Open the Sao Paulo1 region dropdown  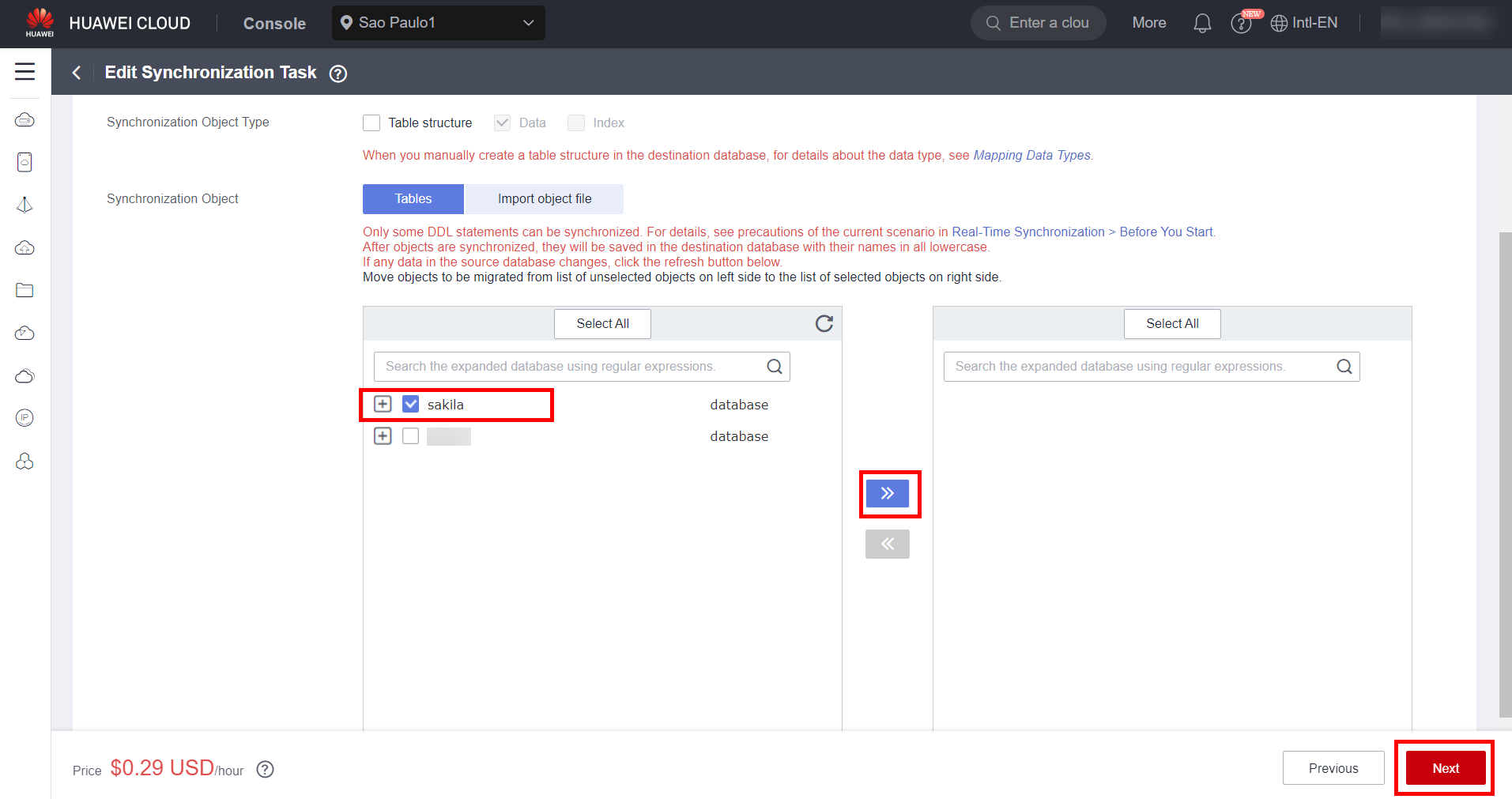pyautogui.click(x=438, y=23)
